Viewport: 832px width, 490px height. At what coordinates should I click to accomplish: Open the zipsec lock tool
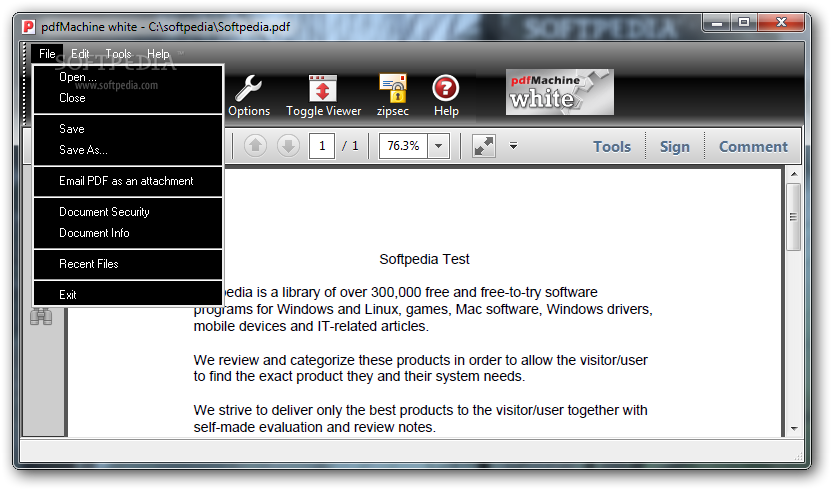[393, 96]
